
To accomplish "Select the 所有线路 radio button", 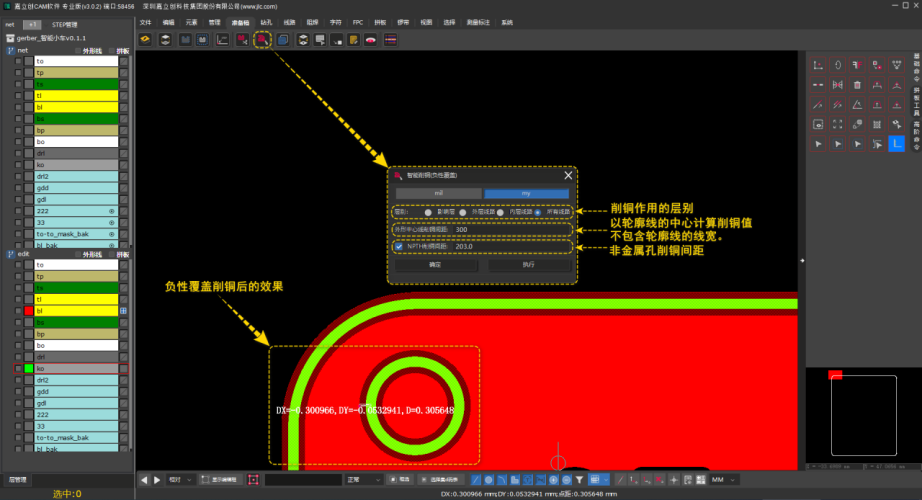I will pos(538,212).
